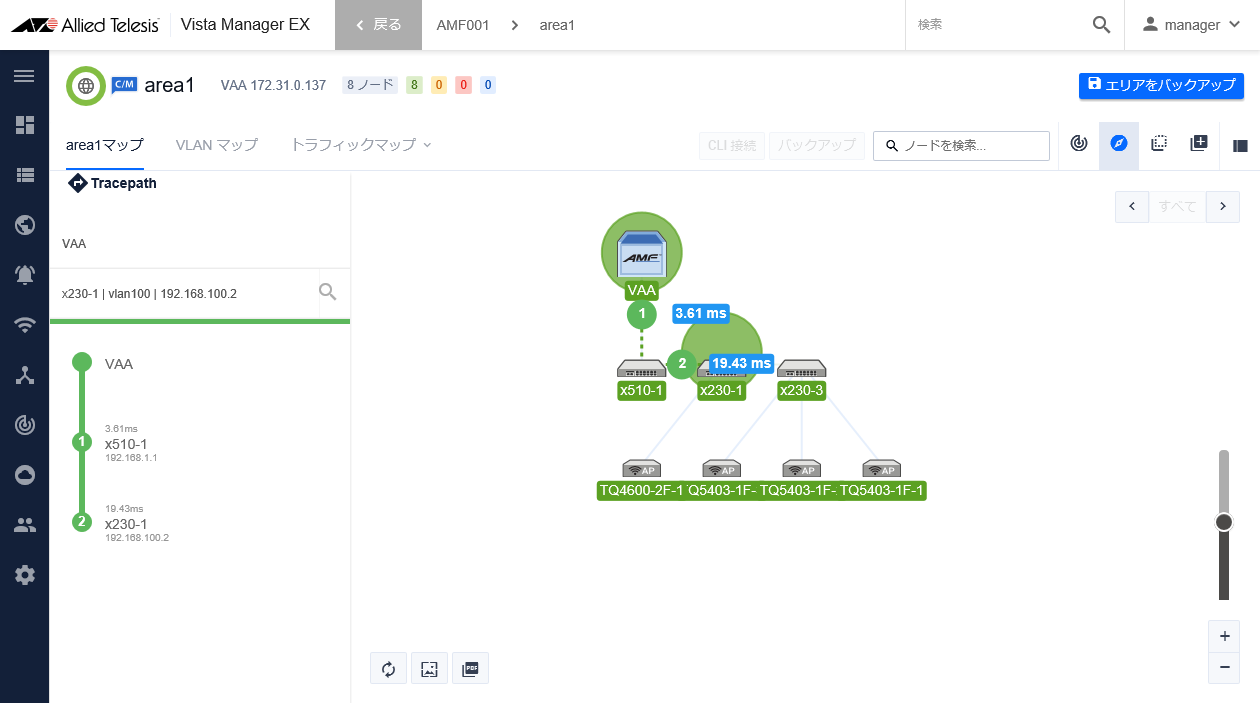Image resolution: width=1260 pixels, height=703 pixels.
Task: Open the cloud icon in the sidebar
Action: (x=24, y=475)
